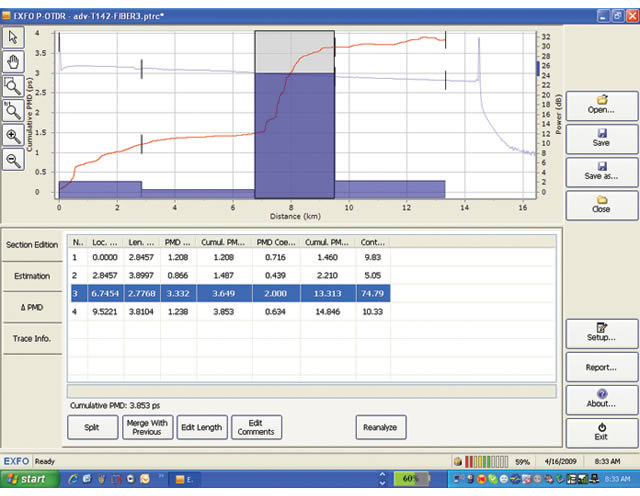Click the Cont... column header
Image resolution: width=640 pixels, height=496 pixels.
click(373, 242)
